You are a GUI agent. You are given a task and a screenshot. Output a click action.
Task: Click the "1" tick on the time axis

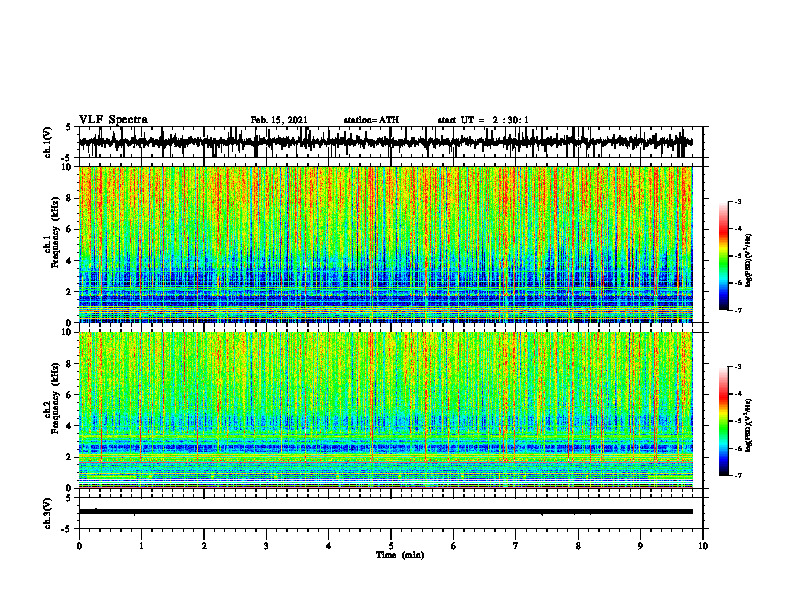141,546
